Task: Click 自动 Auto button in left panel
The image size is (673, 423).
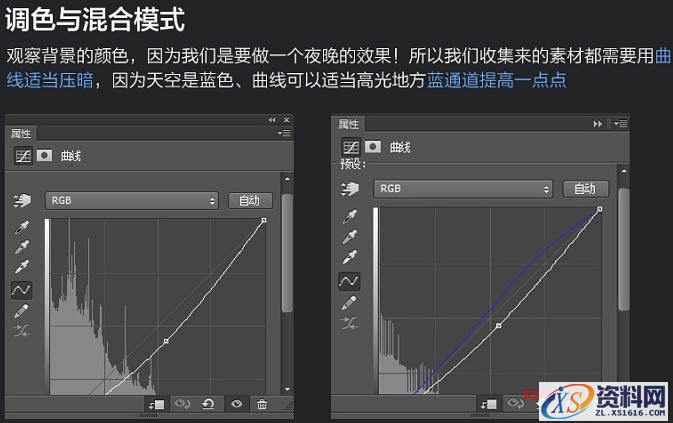Action: tap(250, 200)
